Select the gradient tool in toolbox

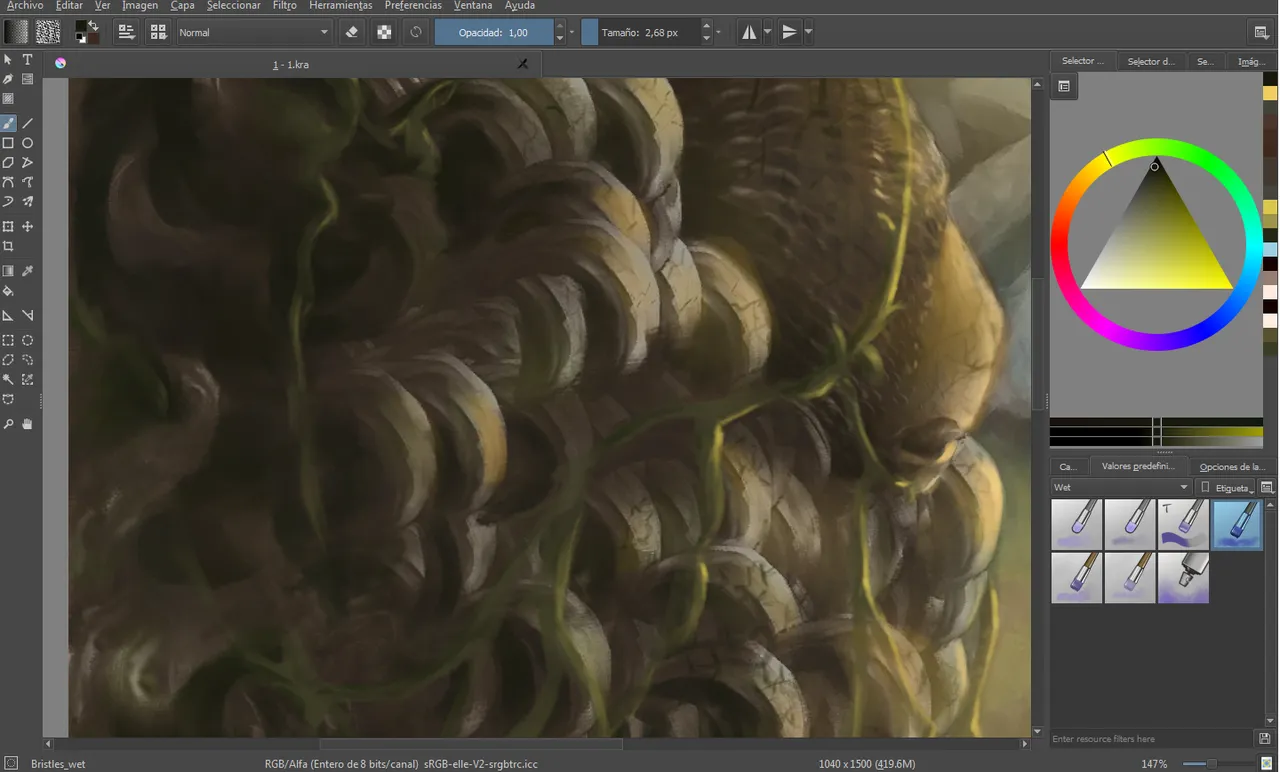[x=8, y=271]
